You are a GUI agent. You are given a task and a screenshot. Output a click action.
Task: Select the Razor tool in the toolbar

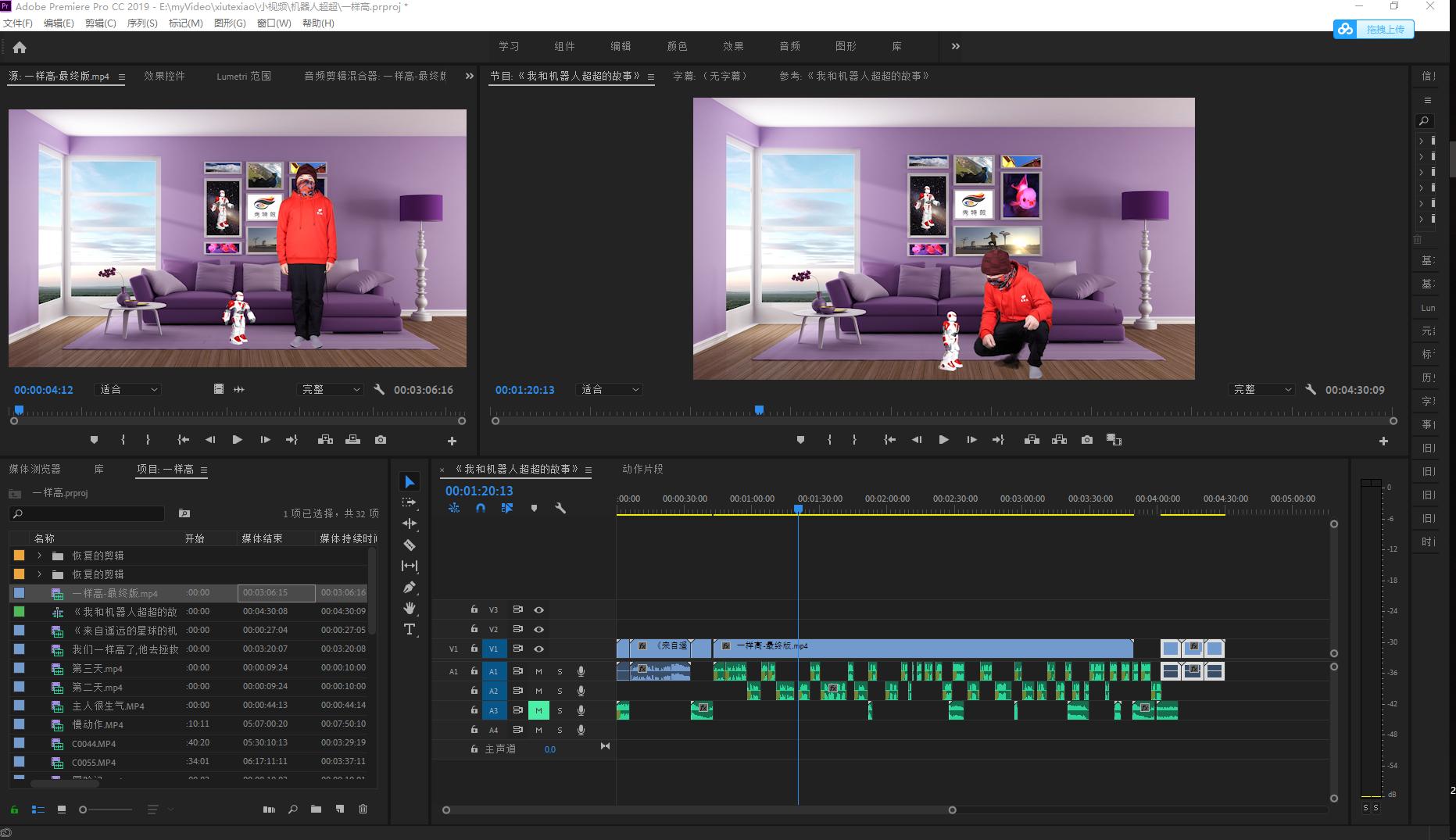click(410, 545)
